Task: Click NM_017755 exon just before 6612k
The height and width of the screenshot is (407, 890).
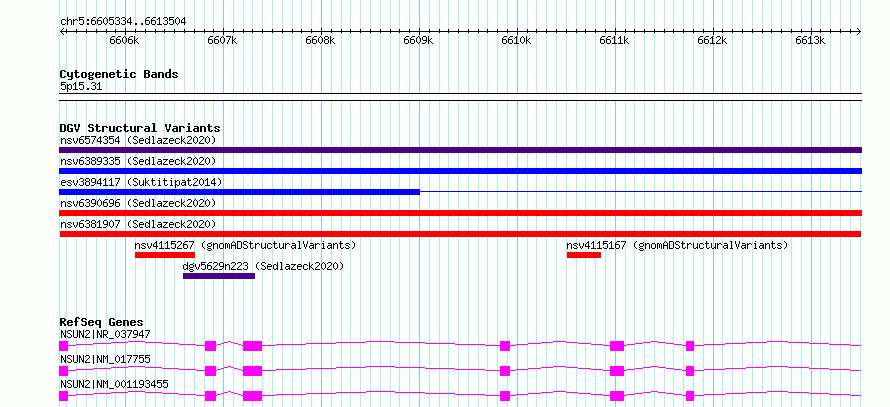Action: pos(690,371)
